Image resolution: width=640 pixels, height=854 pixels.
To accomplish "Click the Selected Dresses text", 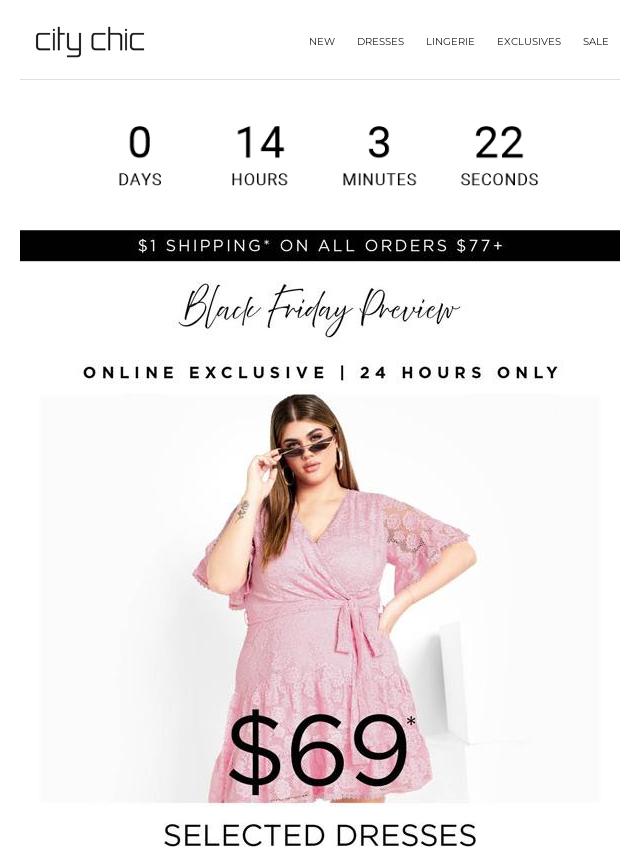I will [x=320, y=835].
